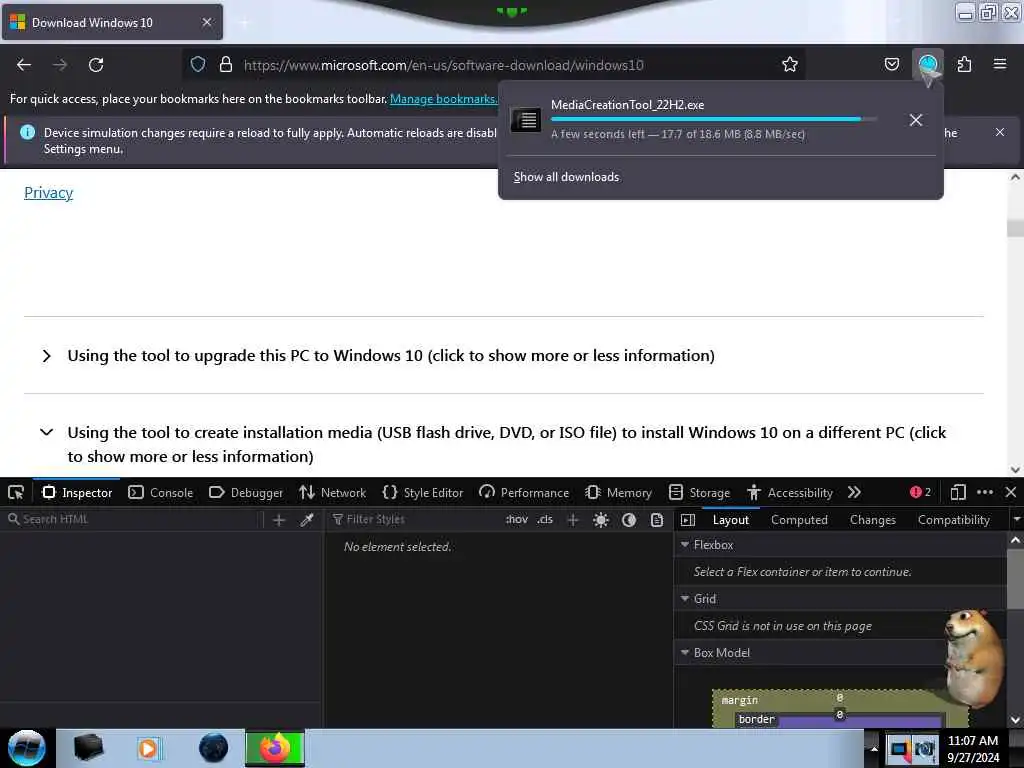
Task: Show hidden system tray icons
Action: [873, 749]
